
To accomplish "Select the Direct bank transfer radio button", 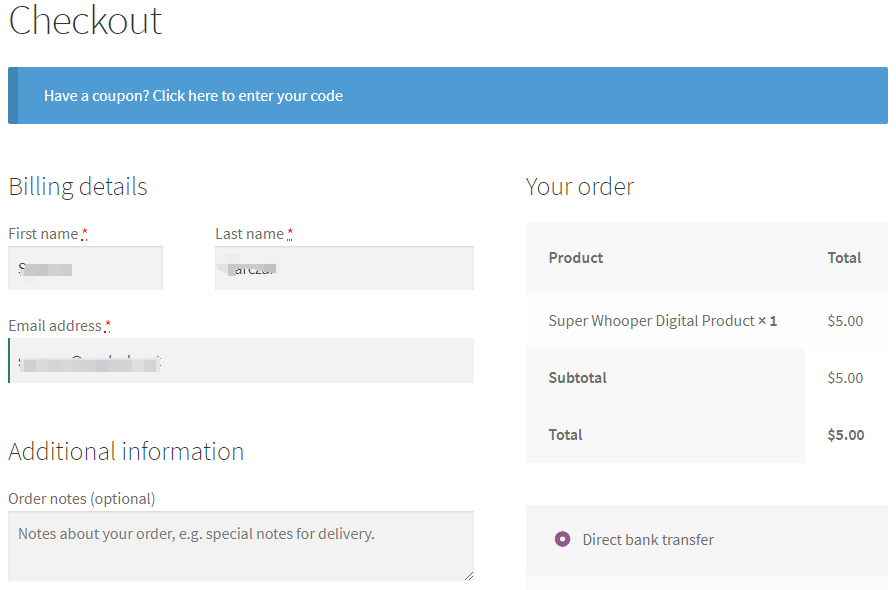I will [562, 539].
